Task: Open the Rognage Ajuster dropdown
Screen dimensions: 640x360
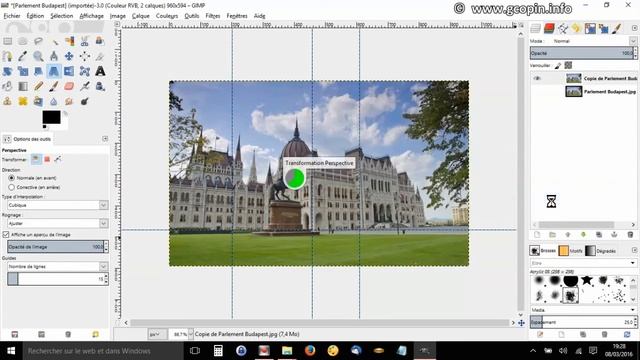Action: pyautogui.click(x=58, y=223)
